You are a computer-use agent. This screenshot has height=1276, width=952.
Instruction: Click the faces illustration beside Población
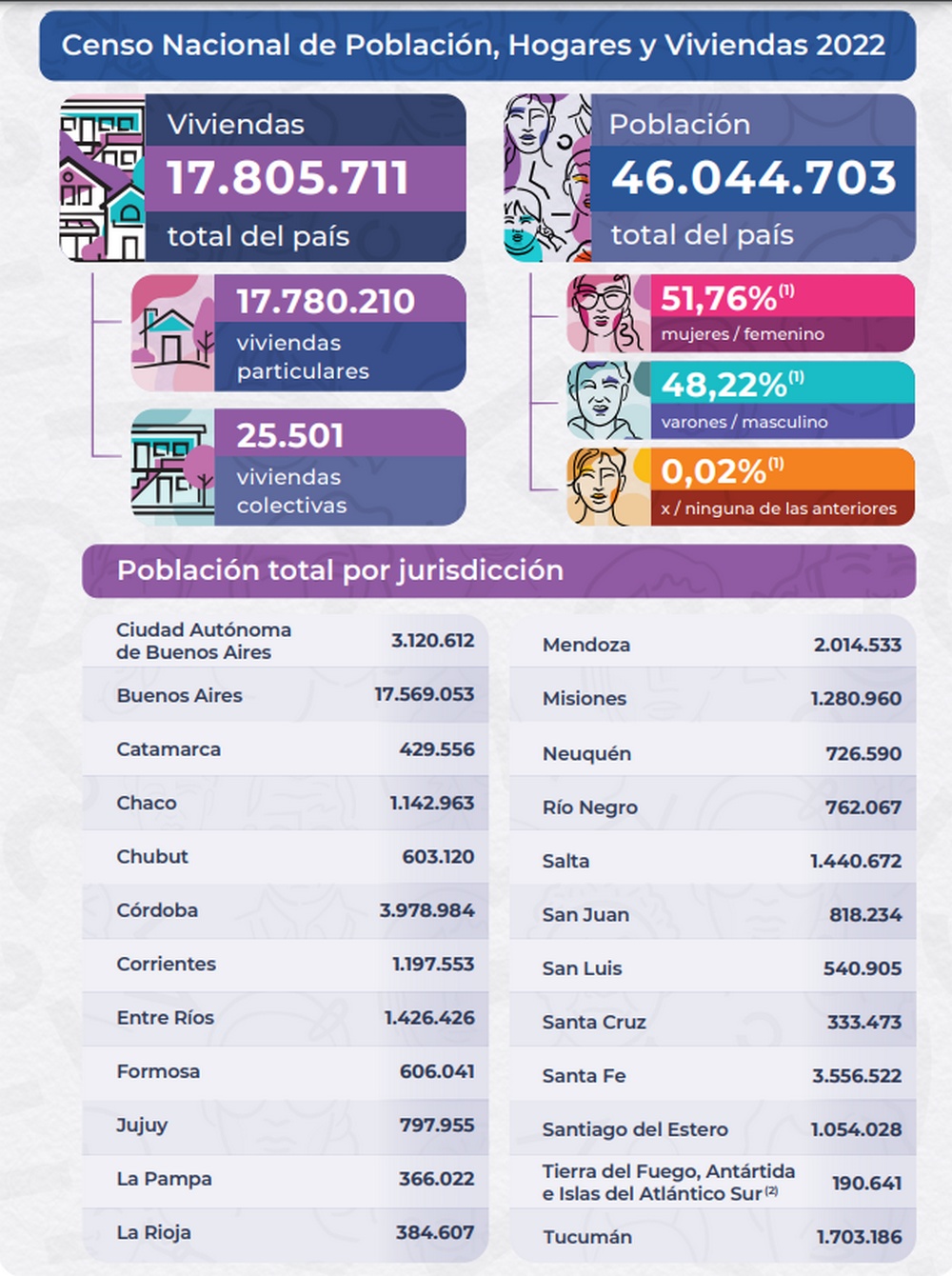click(x=547, y=178)
